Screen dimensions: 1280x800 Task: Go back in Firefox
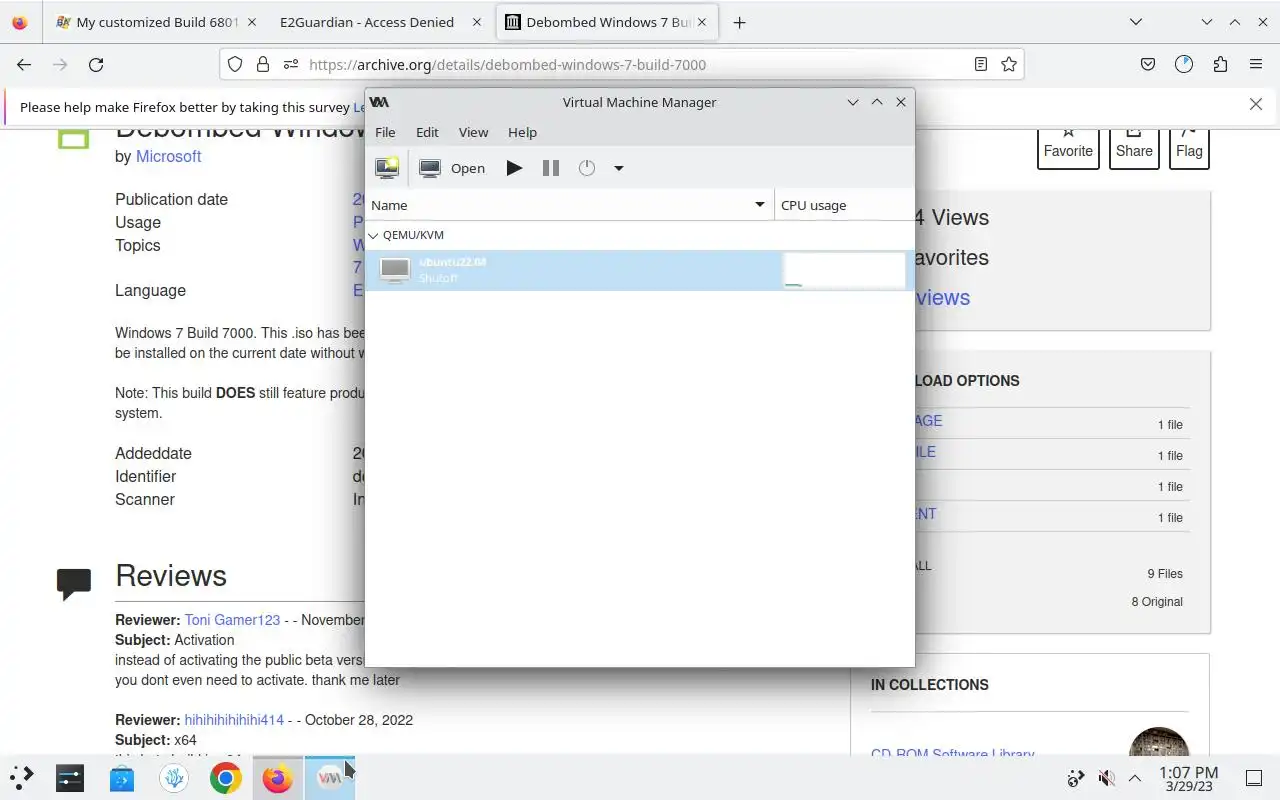(x=24, y=64)
